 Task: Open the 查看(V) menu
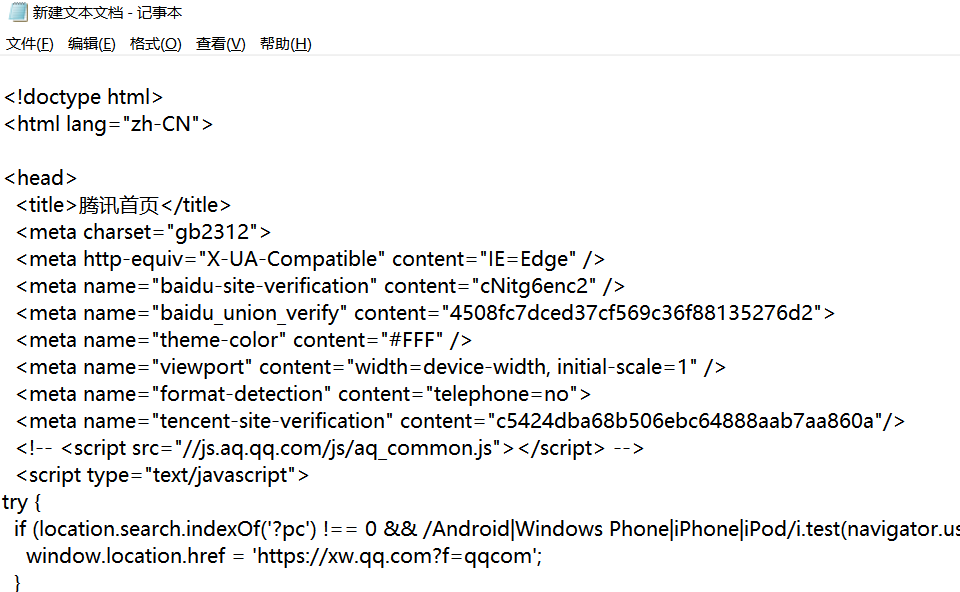220,44
